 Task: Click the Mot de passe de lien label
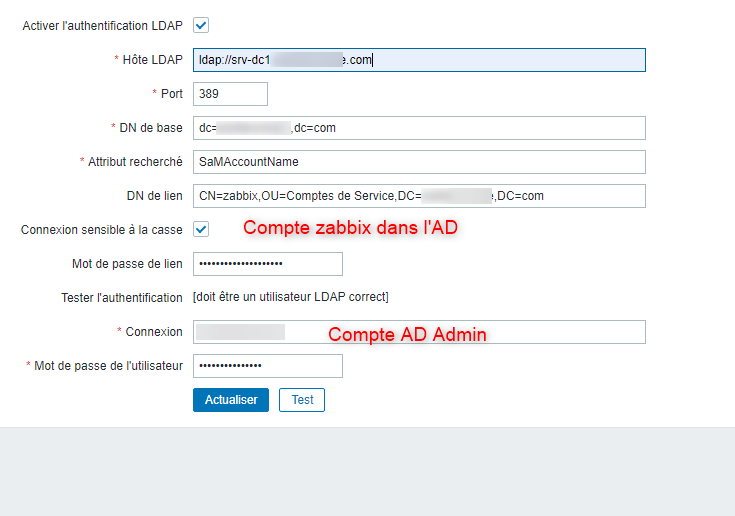coord(127,264)
